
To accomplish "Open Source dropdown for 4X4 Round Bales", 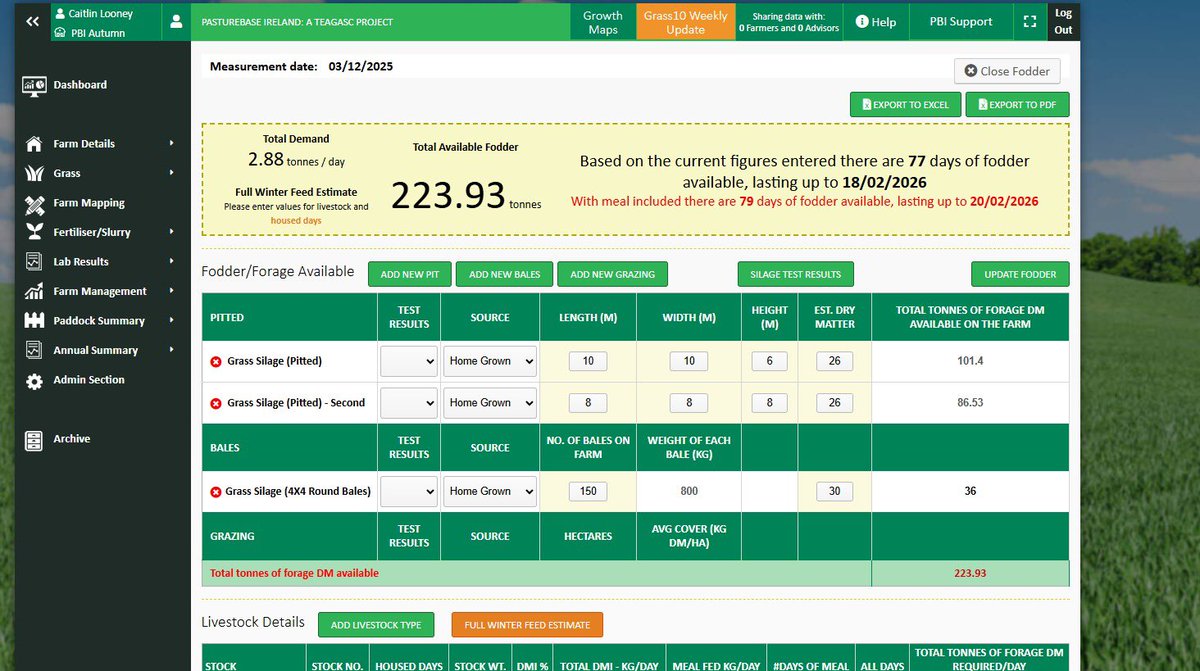I will coord(490,491).
